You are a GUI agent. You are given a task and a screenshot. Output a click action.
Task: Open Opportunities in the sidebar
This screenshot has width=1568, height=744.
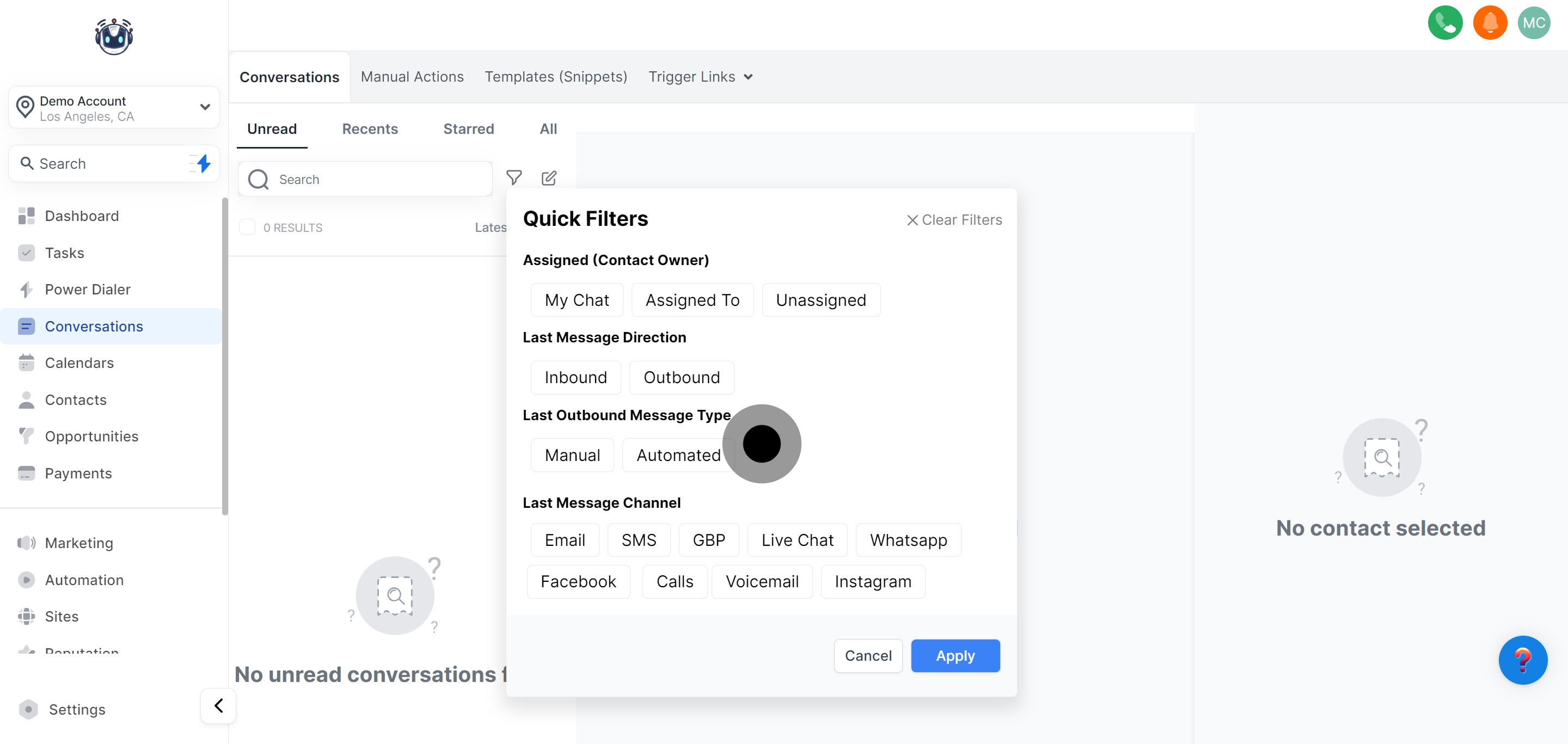click(91, 436)
